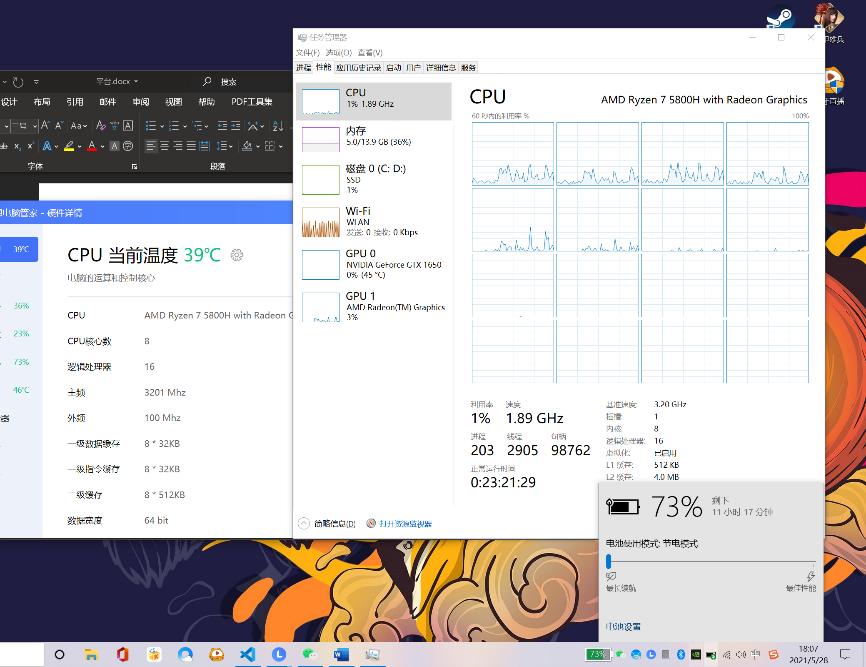Click the blue text effects icon in Word
866x667 pixels.
pyautogui.click(x=47, y=145)
